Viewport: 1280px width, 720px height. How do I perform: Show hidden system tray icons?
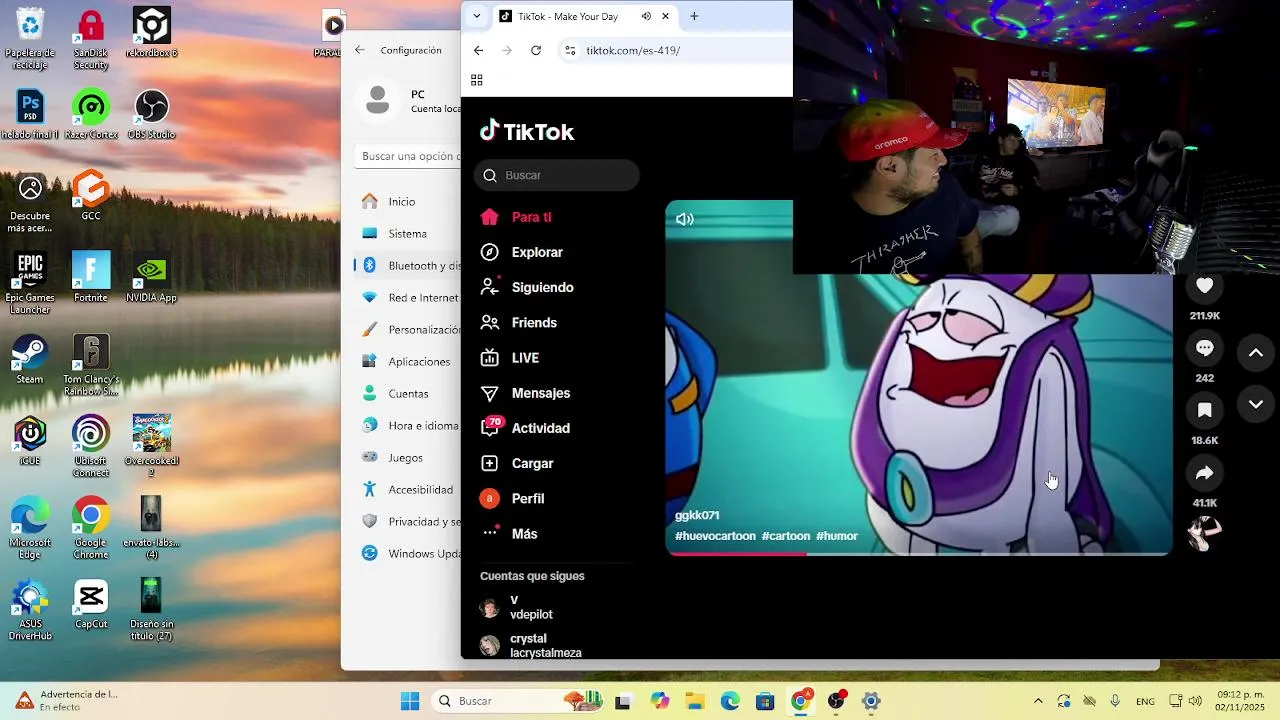point(1038,701)
